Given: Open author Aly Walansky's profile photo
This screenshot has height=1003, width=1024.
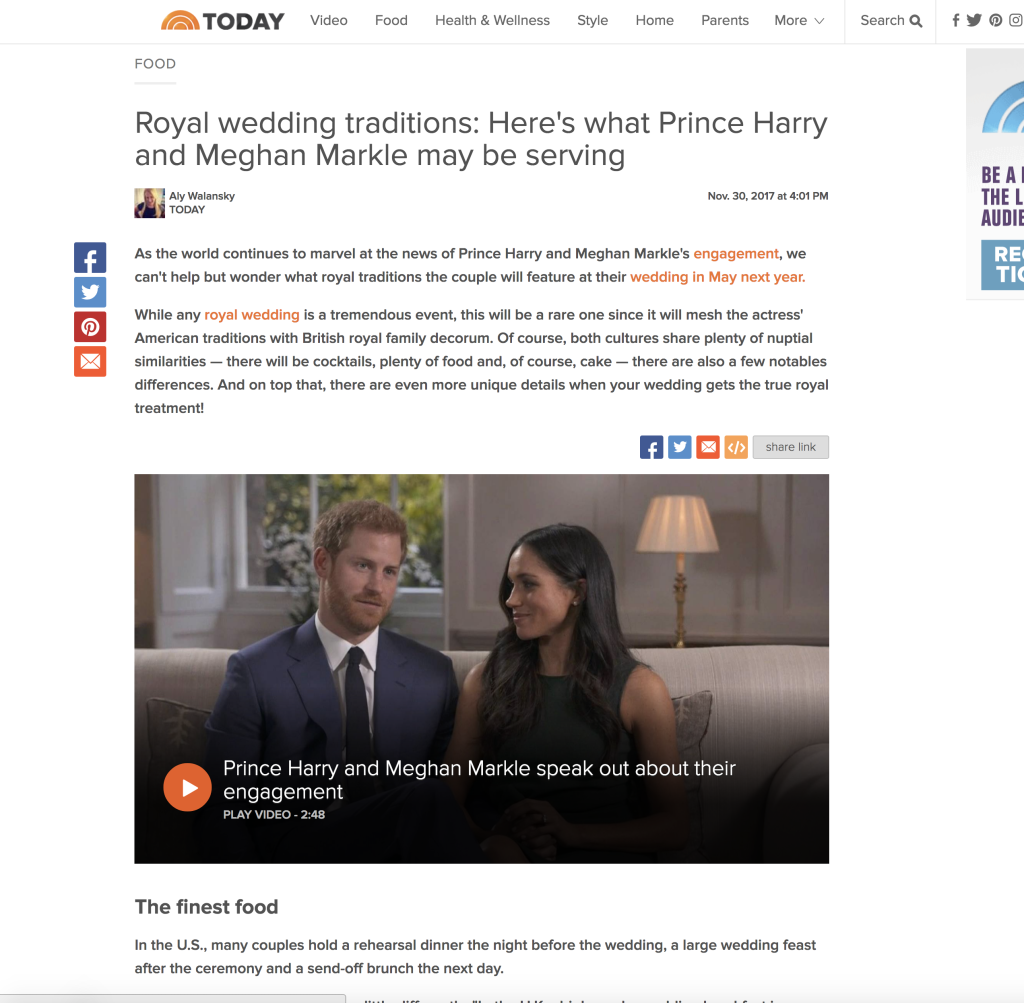Looking at the screenshot, I should pos(150,203).
